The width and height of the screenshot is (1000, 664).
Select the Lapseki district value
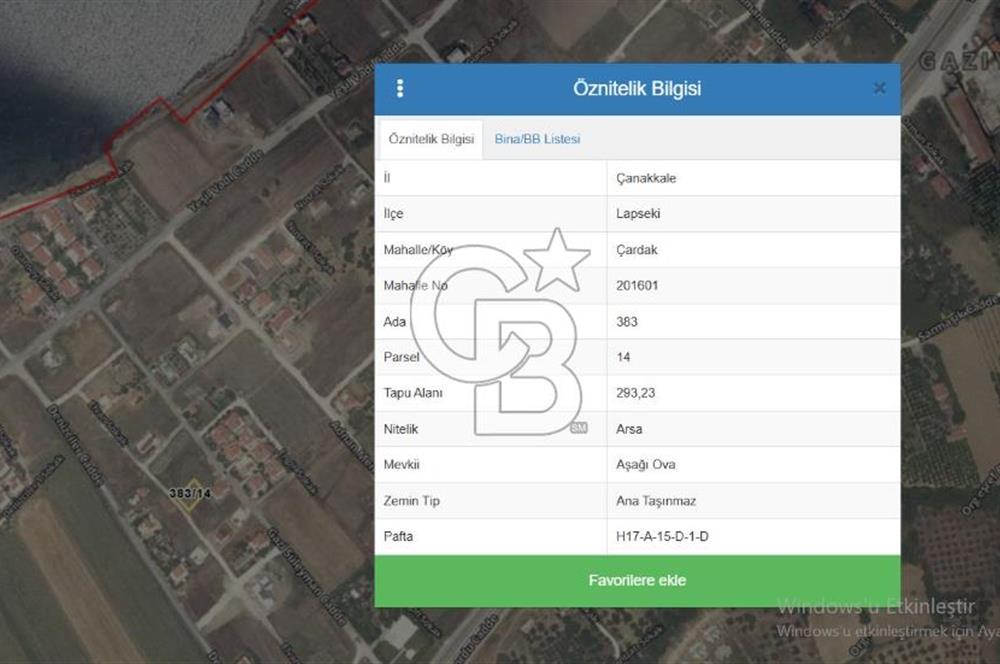click(x=638, y=214)
